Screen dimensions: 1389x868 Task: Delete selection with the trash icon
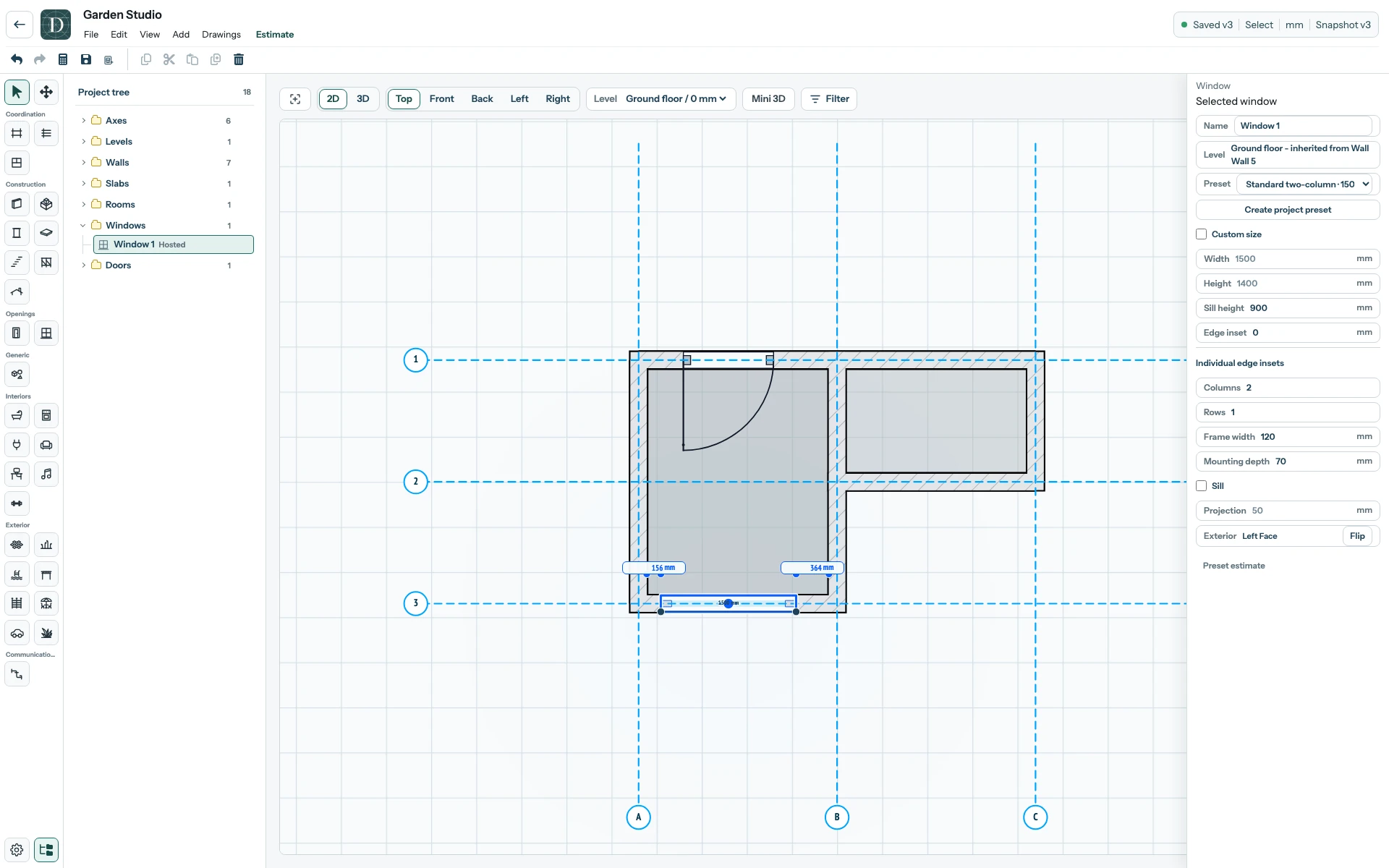(239, 59)
